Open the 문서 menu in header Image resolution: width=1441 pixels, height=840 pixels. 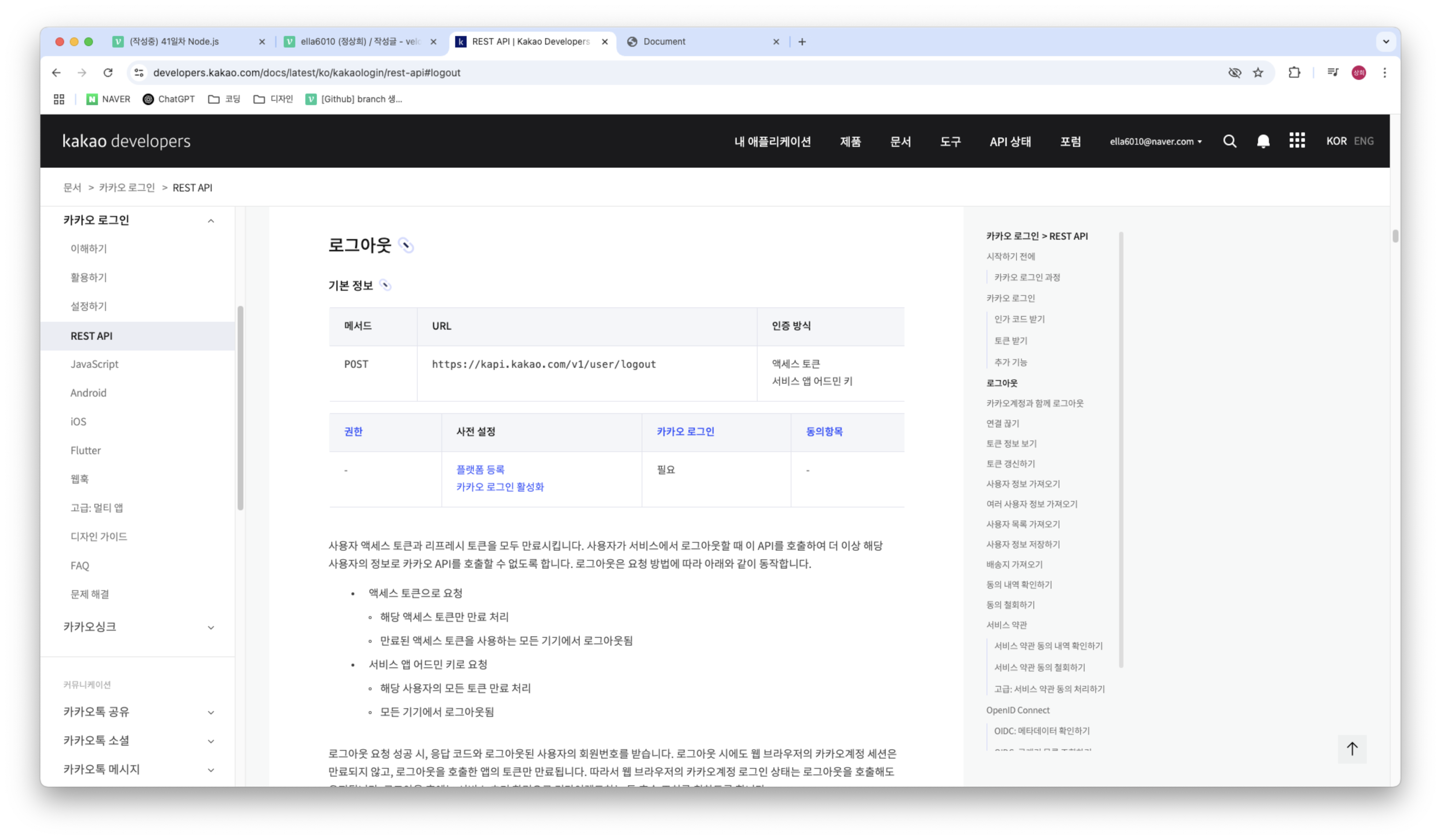pos(900,142)
